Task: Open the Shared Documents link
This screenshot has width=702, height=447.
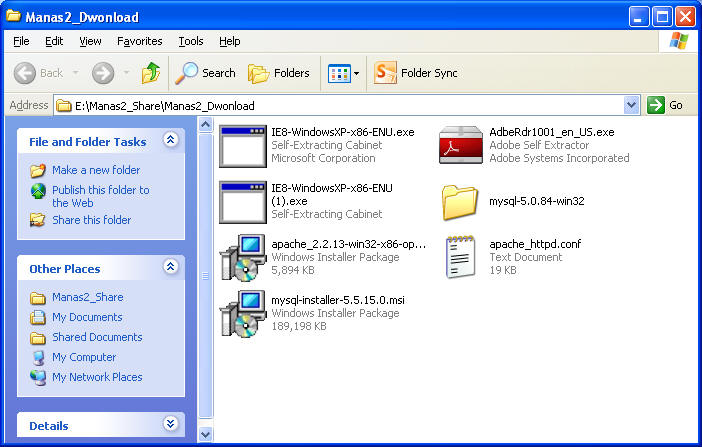Action: point(97,337)
